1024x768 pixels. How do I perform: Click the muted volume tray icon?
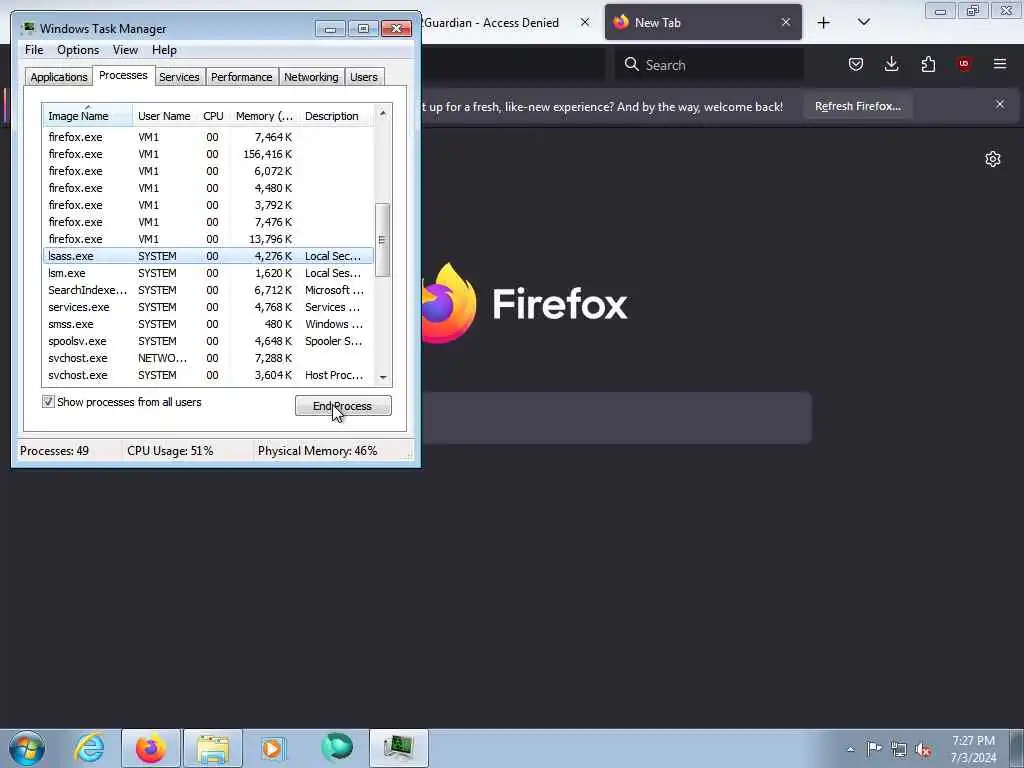923,749
